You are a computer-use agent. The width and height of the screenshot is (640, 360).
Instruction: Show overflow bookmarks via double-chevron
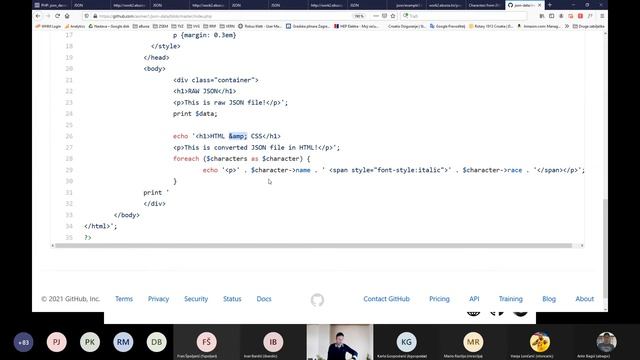pyautogui.click(x=567, y=26)
